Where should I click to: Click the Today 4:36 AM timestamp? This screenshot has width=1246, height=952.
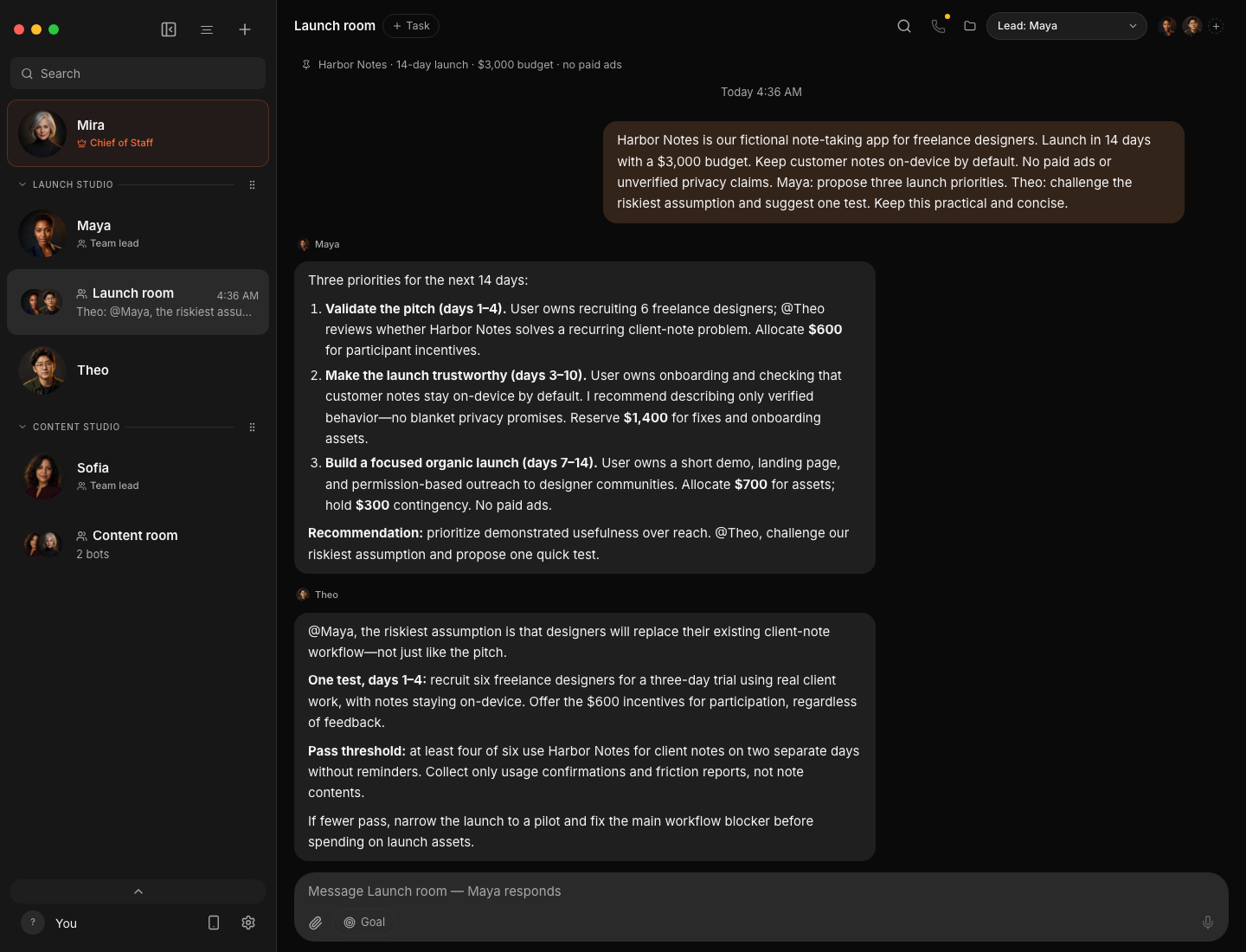click(x=761, y=92)
